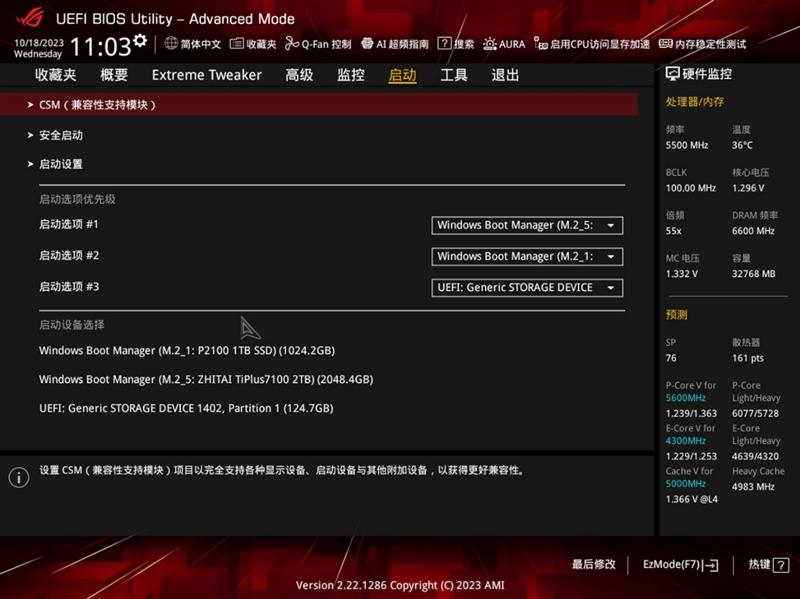
Task: Click 最后修改 button
Action: click(593, 564)
